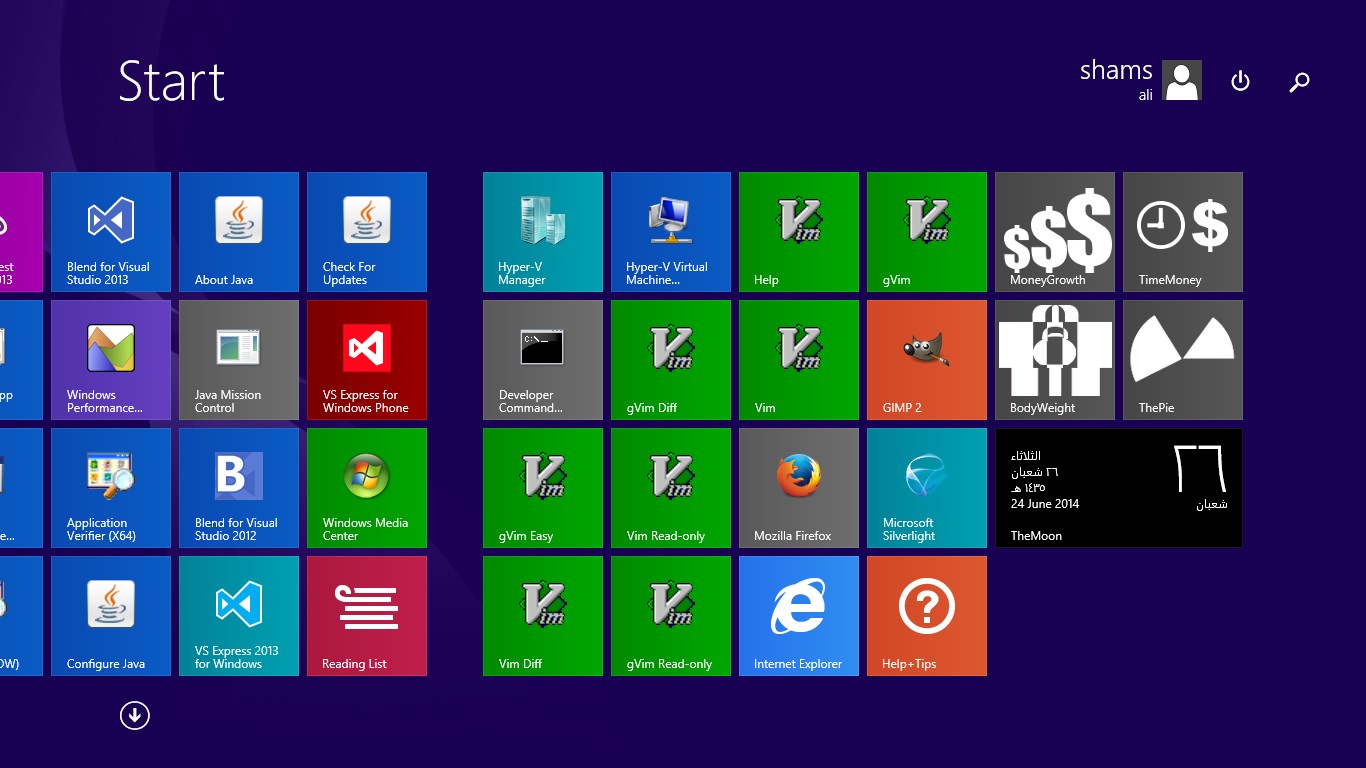This screenshot has height=768, width=1366.
Task: Click the power options button
Action: tap(1240, 81)
